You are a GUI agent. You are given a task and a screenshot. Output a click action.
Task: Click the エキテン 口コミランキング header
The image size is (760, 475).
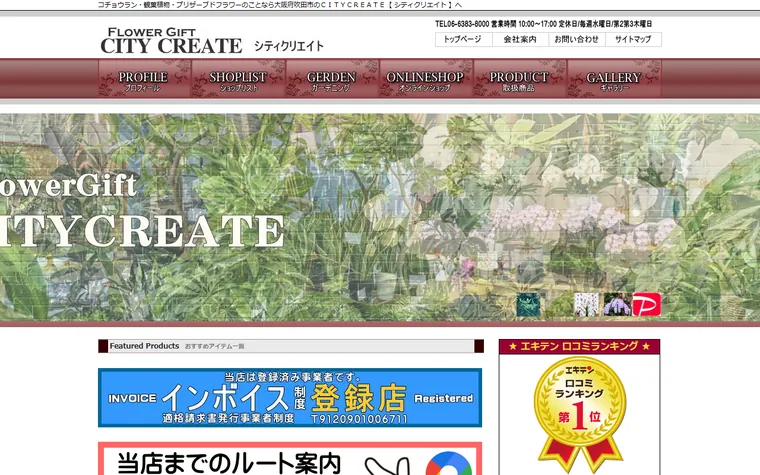coord(579,347)
